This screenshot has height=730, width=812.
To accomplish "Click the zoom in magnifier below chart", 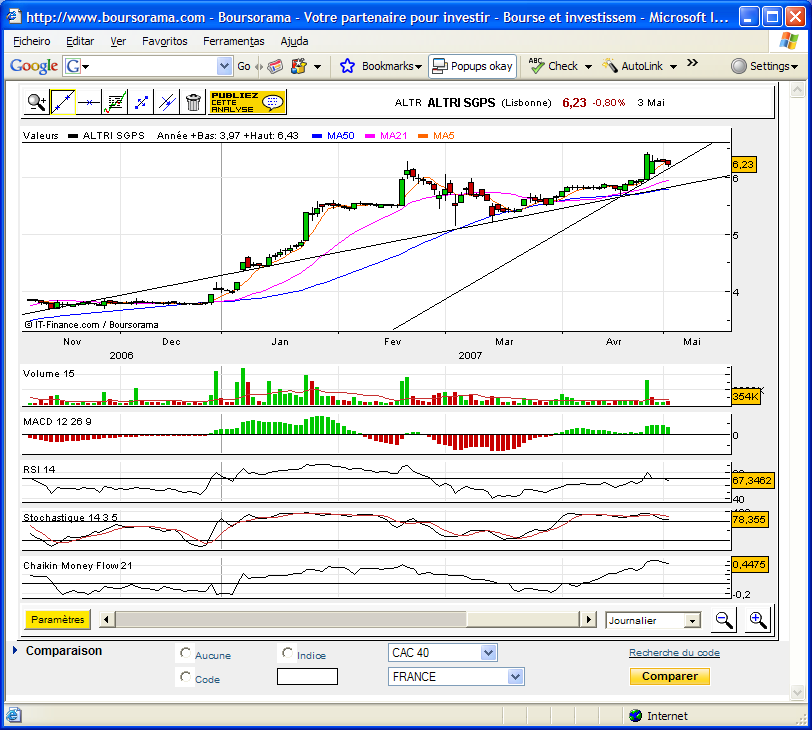I will [757, 619].
